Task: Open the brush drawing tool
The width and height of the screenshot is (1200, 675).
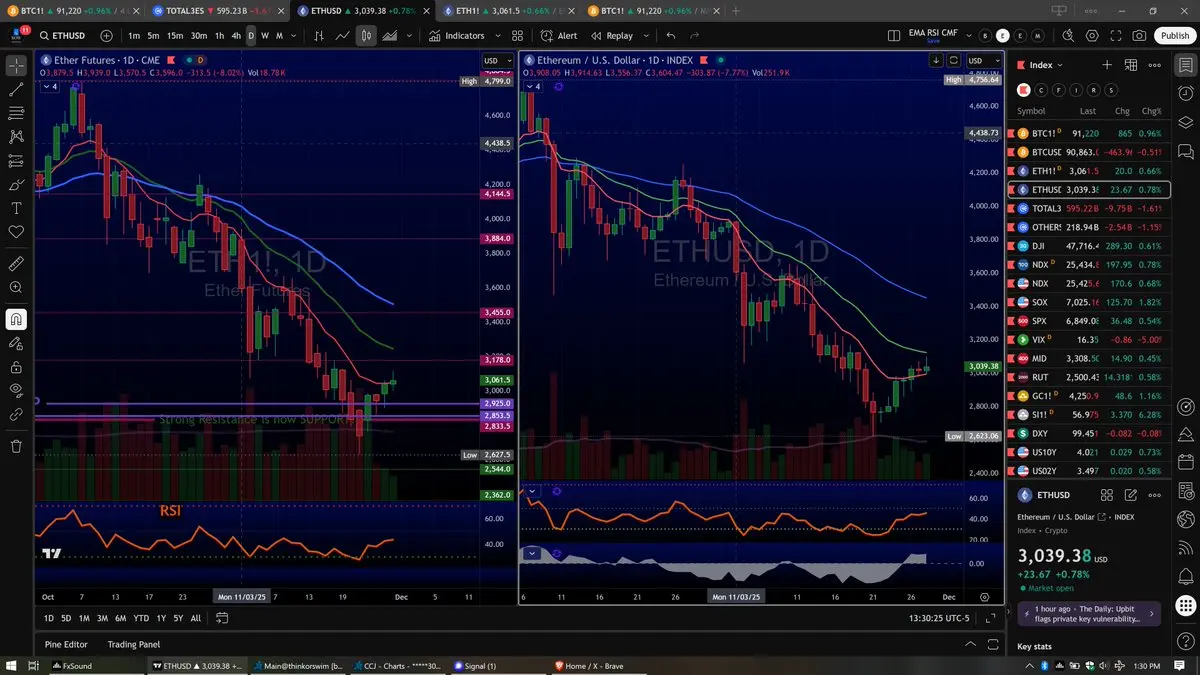Action: (16, 184)
